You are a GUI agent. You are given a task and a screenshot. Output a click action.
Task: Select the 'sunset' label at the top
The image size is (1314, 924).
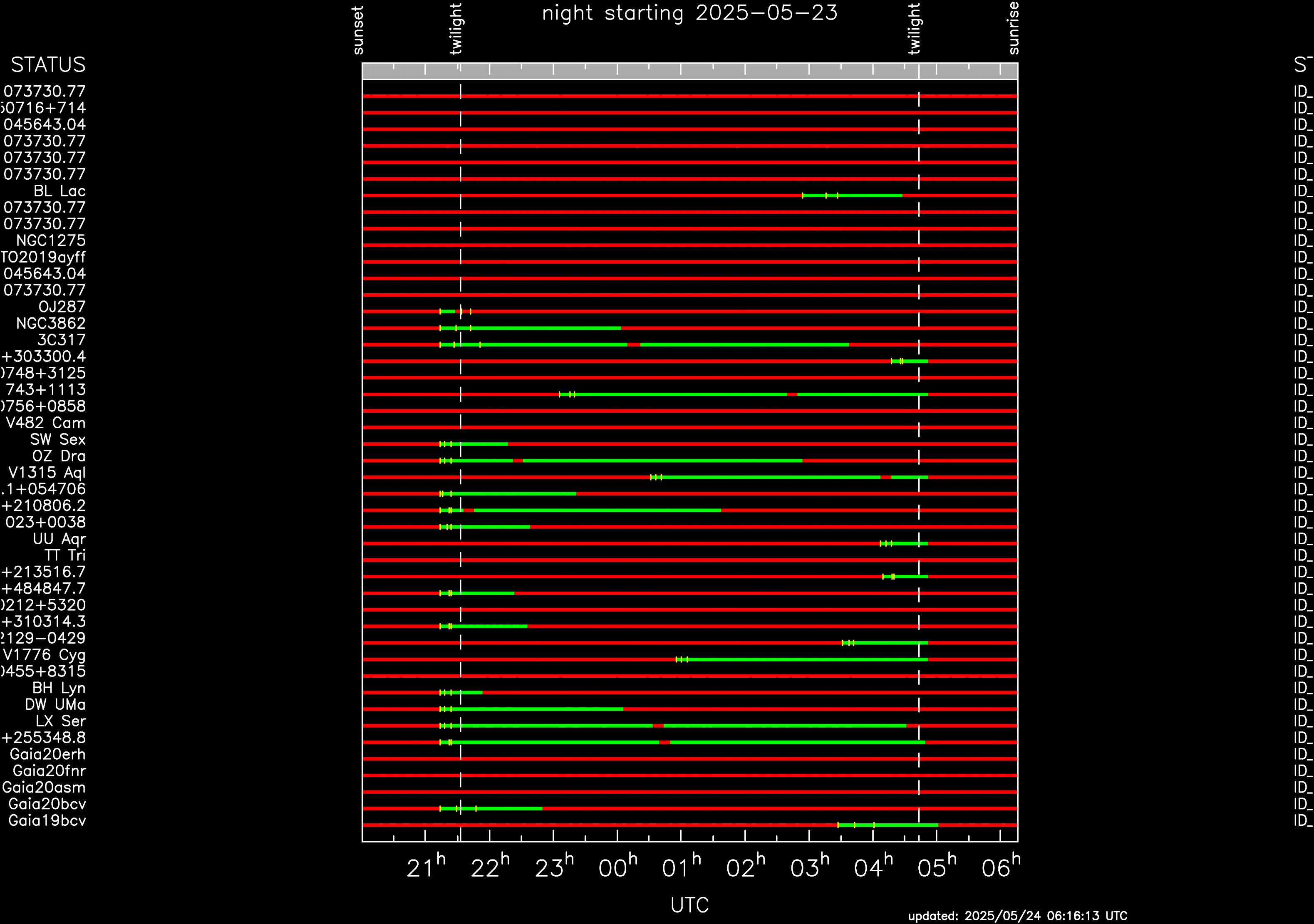coord(358,30)
